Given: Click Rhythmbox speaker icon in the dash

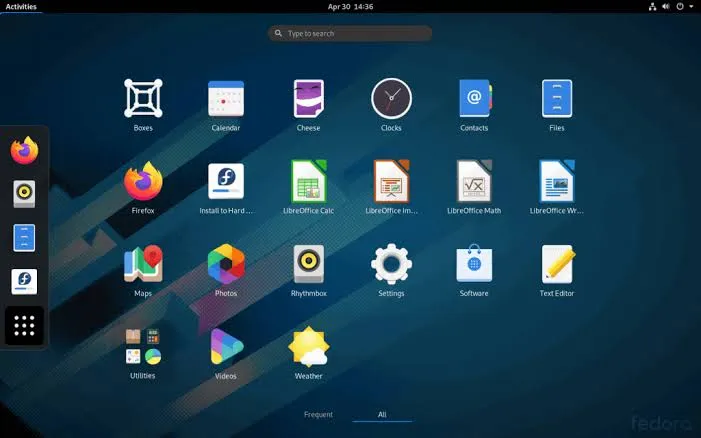Looking at the screenshot, I should pyautogui.click(x=24, y=194).
